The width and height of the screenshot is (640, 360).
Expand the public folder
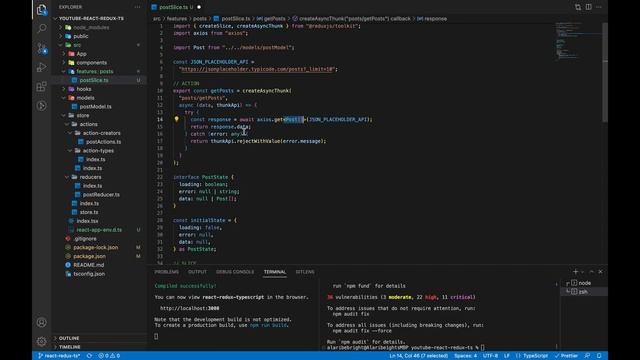point(80,36)
